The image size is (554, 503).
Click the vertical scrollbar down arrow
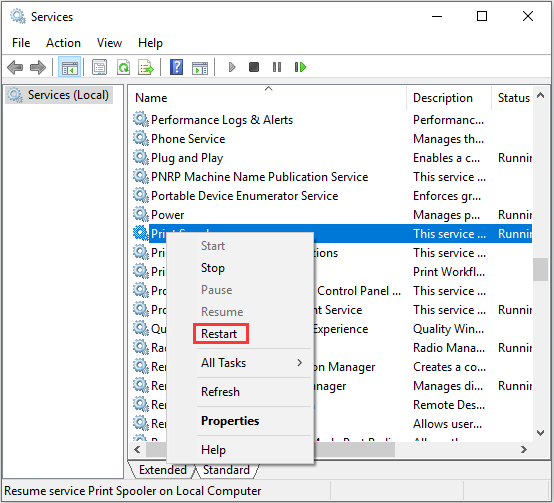[540, 433]
